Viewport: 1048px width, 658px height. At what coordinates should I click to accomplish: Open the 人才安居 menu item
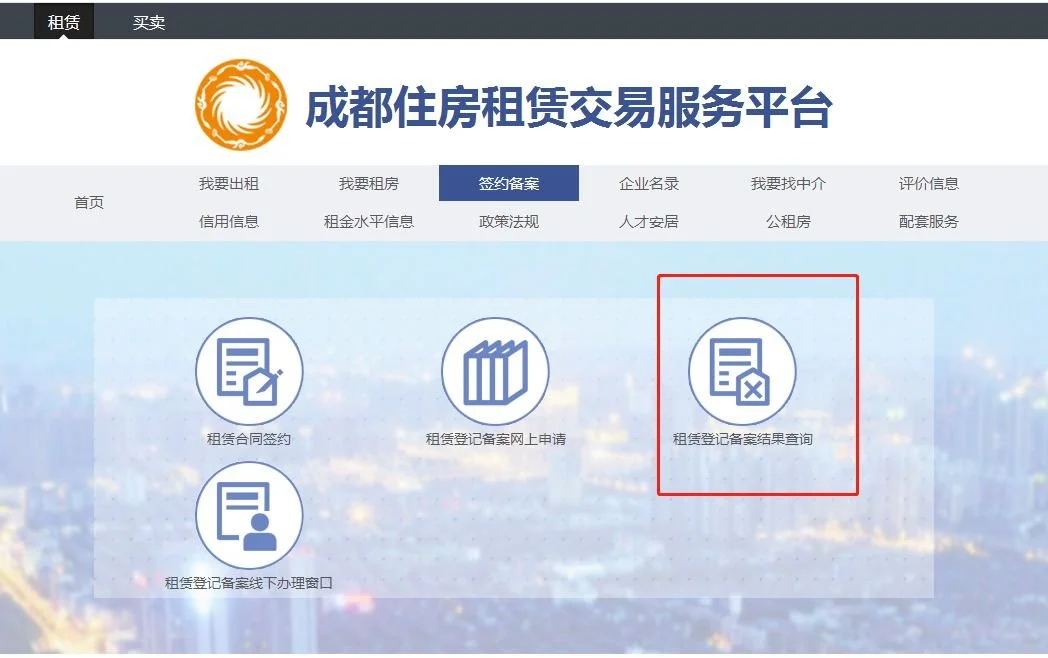pos(648,221)
